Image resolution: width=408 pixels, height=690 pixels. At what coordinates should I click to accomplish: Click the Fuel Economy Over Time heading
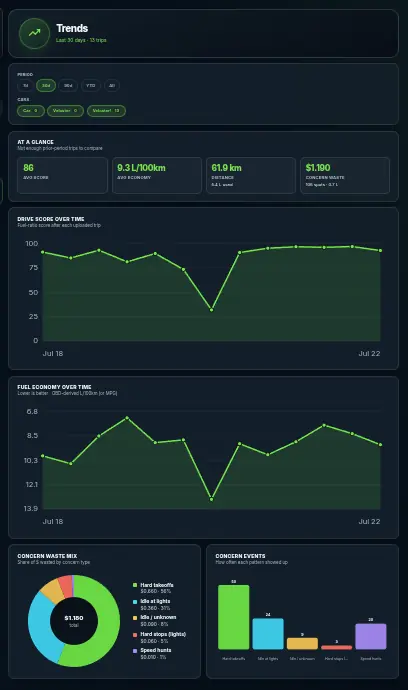click(x=54, y=387)
